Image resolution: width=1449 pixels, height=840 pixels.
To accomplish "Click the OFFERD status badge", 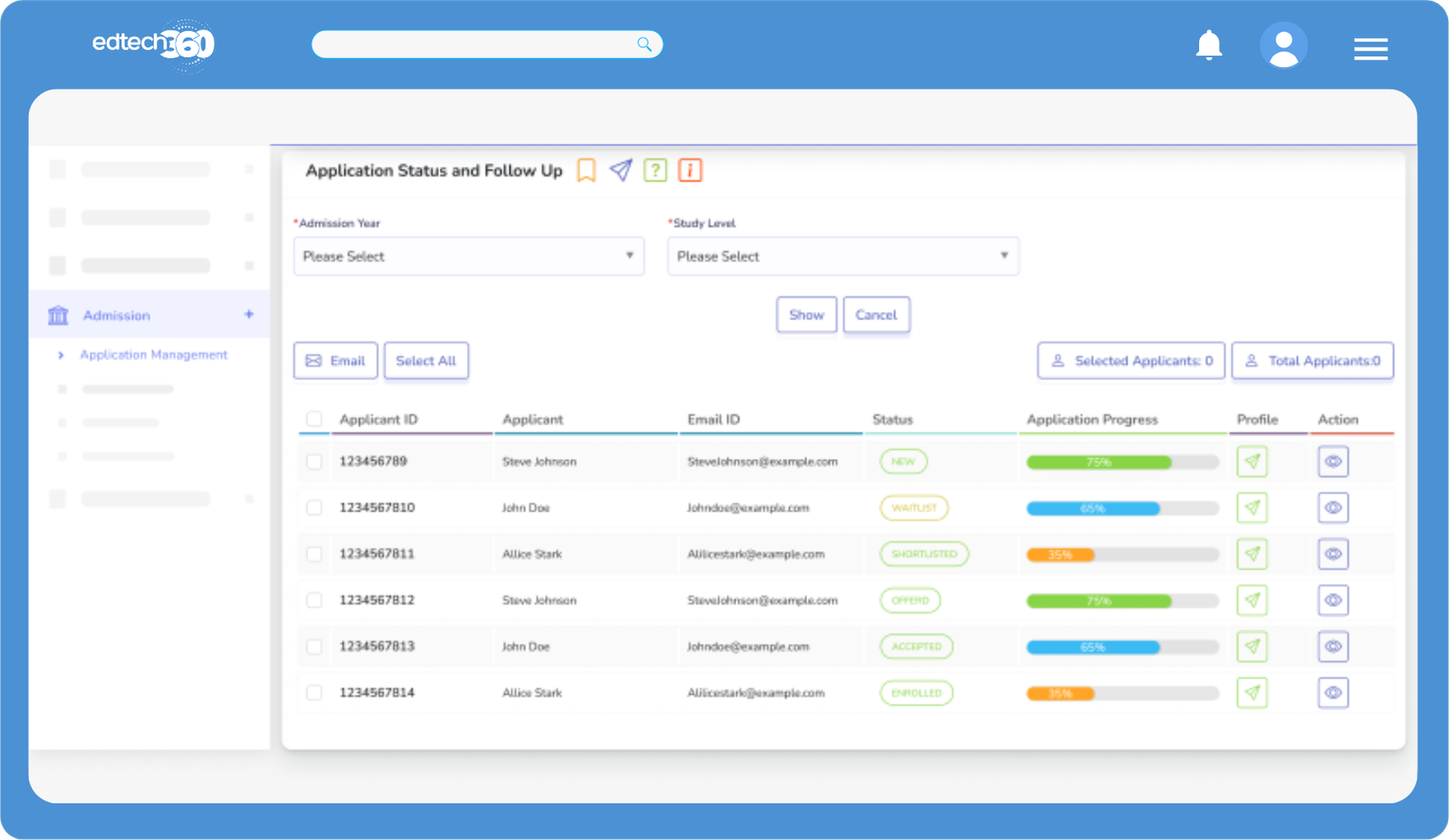I will [x=910, y=600].
